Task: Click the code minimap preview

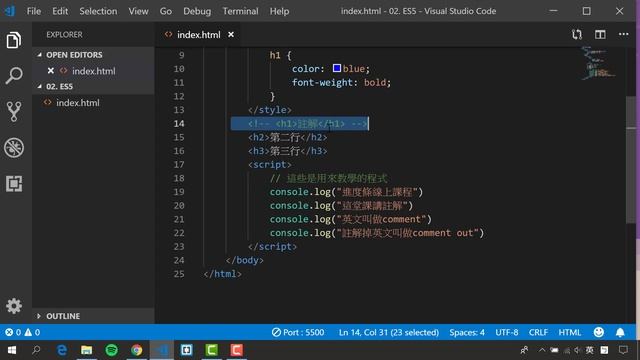Action: click(598, 64)
